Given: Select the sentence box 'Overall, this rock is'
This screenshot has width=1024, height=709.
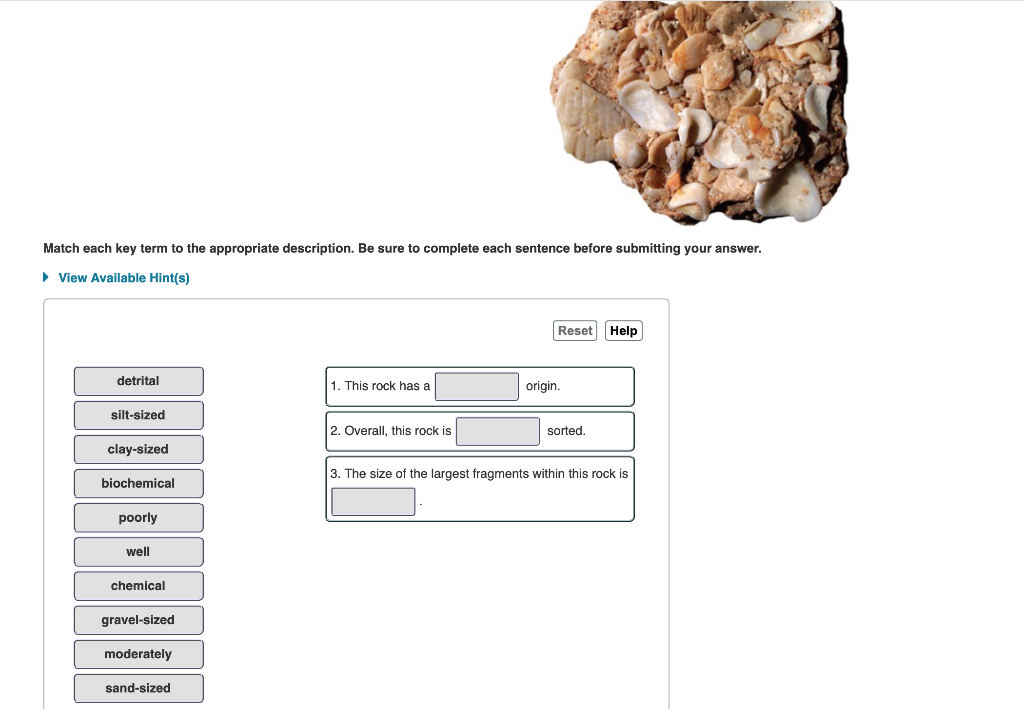Looking at the screenshot, I should point(390,431).
